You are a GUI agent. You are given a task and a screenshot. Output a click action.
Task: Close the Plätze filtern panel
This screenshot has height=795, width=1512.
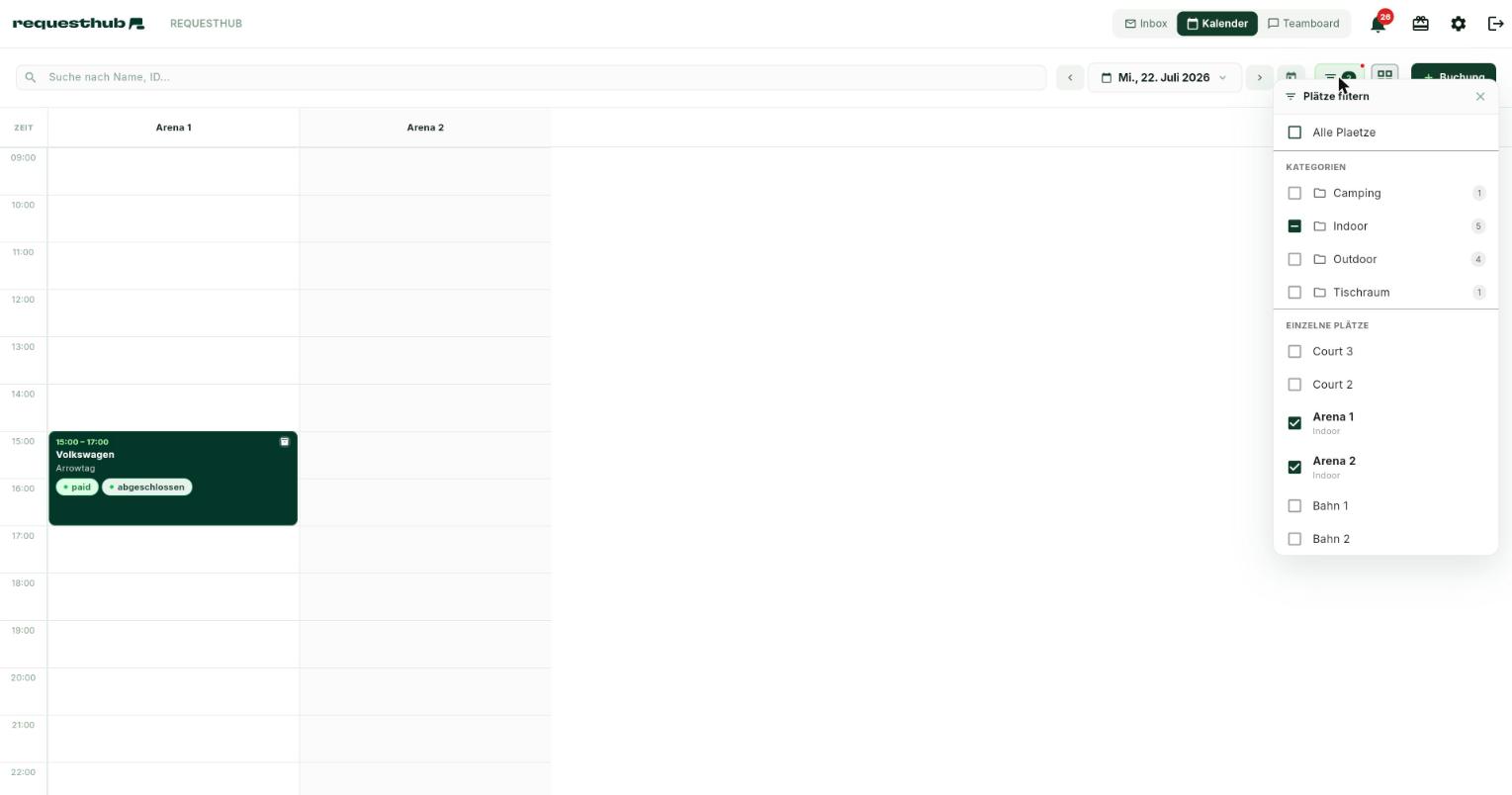pyautogui.click(x=1480, y=97)
